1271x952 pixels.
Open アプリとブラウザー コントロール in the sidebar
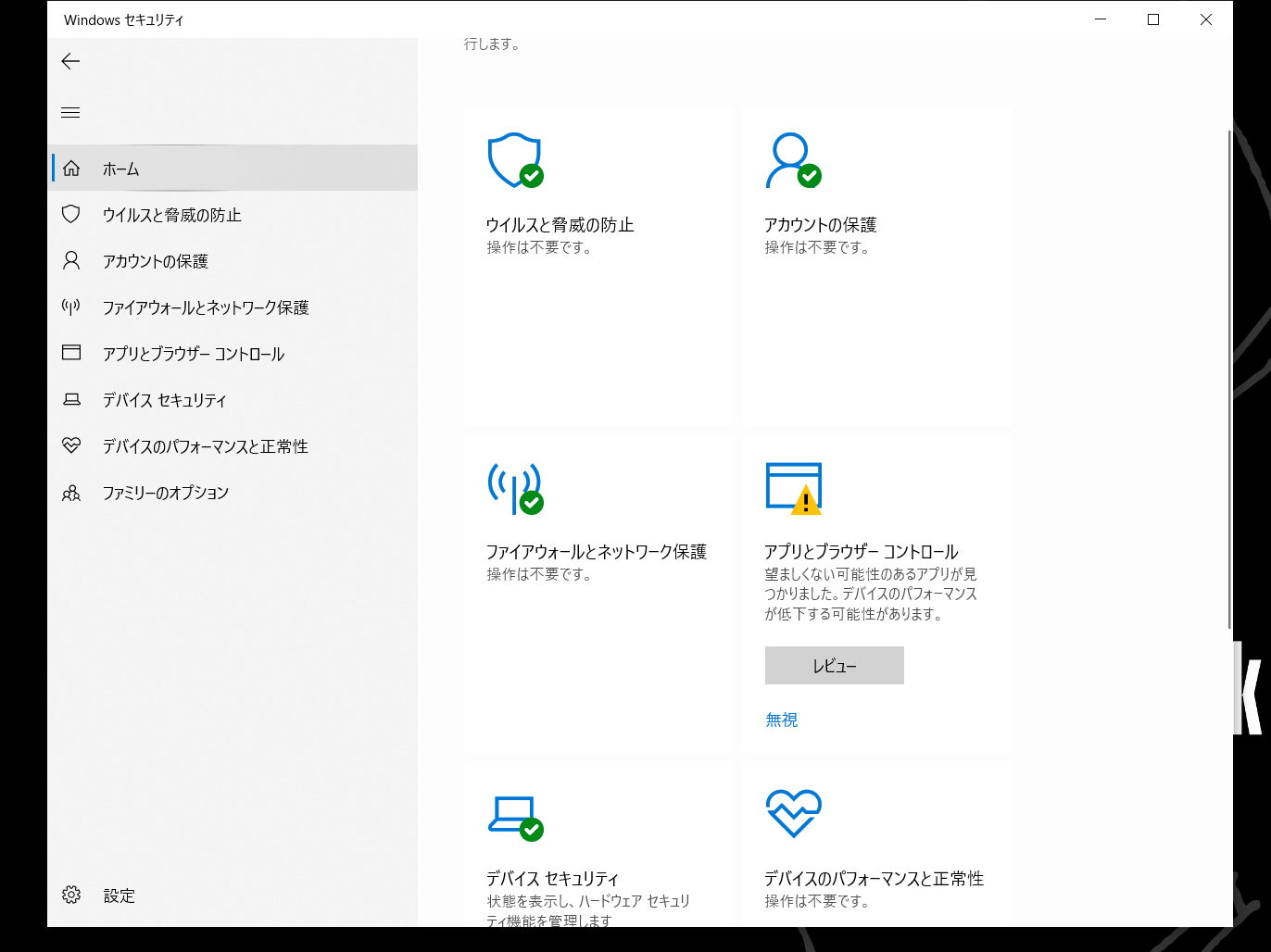click(x=193, y=354)
